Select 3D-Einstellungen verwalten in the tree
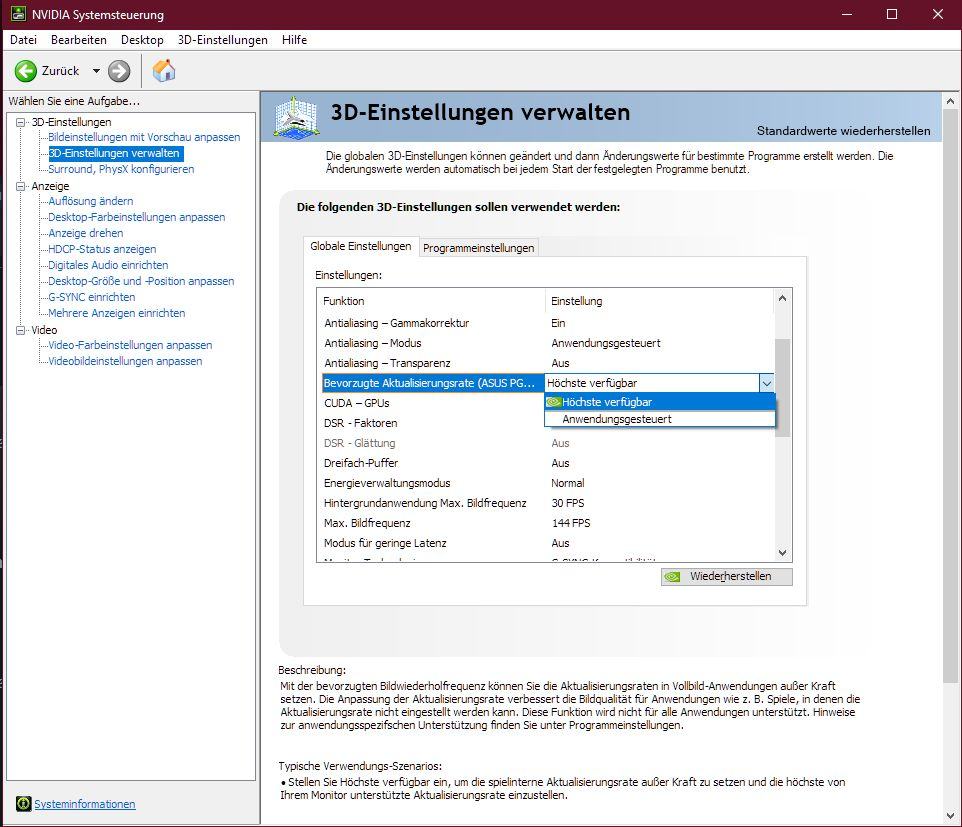Image resolution: width=962 pixels, height=827 pixels. click(115, 153)
